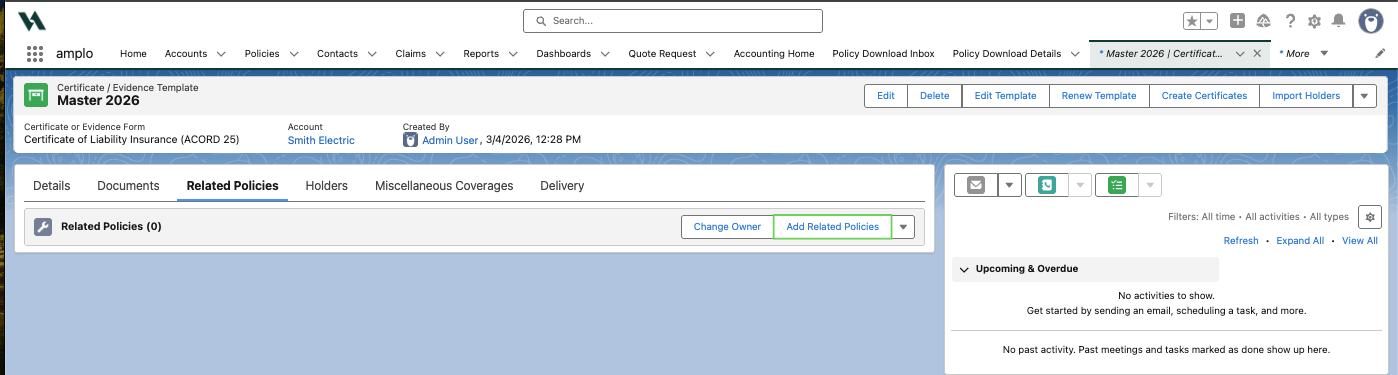
Task: Click the new task checklist icon
Action: pos(1117,185)
